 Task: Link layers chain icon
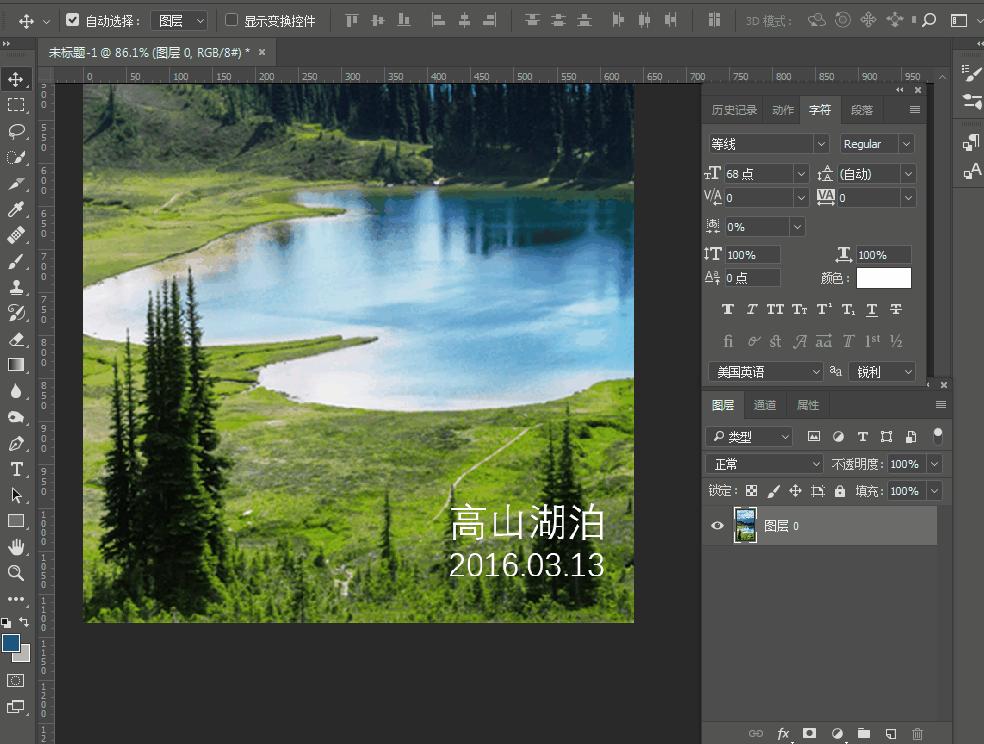[x=756, y=733]
